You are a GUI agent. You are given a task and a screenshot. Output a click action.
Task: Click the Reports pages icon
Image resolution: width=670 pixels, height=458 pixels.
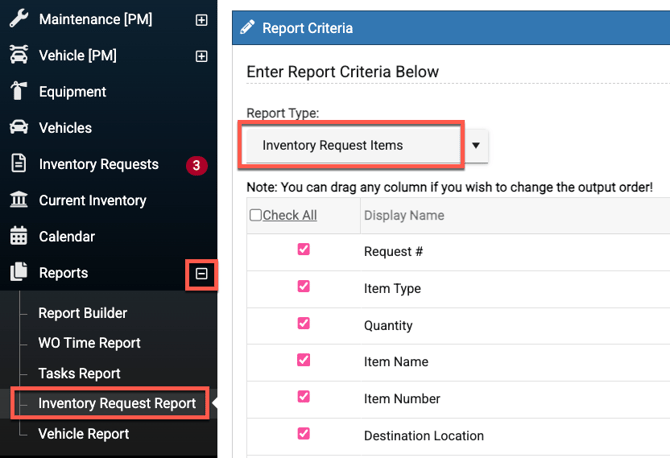(18, 273)
